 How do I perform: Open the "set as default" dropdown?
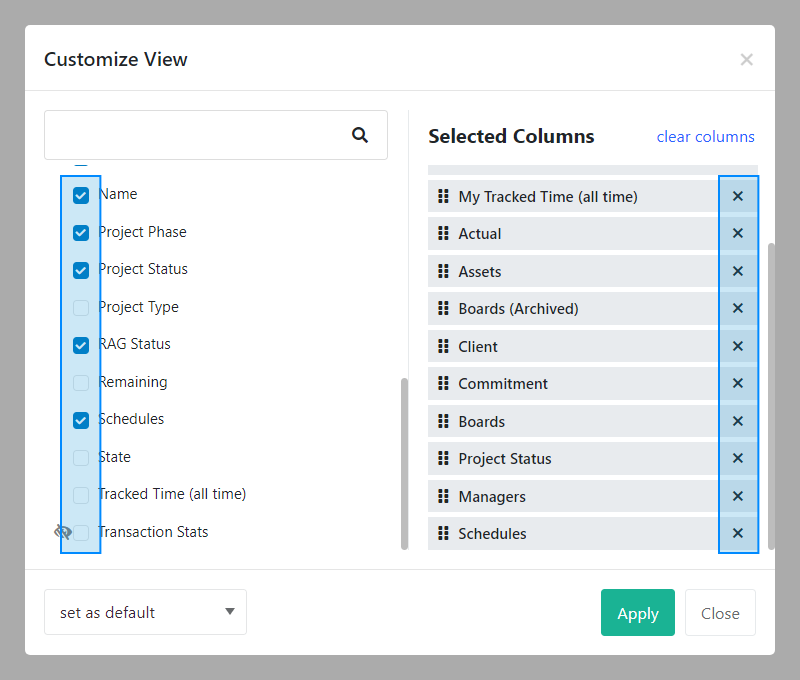coord(145,612)
